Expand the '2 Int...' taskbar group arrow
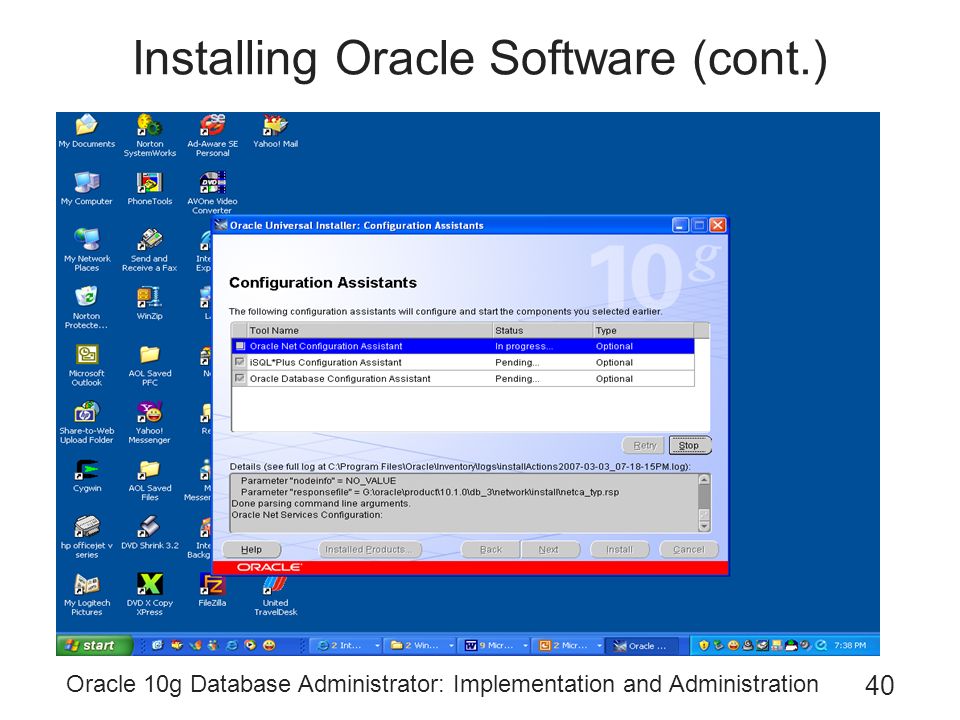960x720 pixels. coord(377,645)
